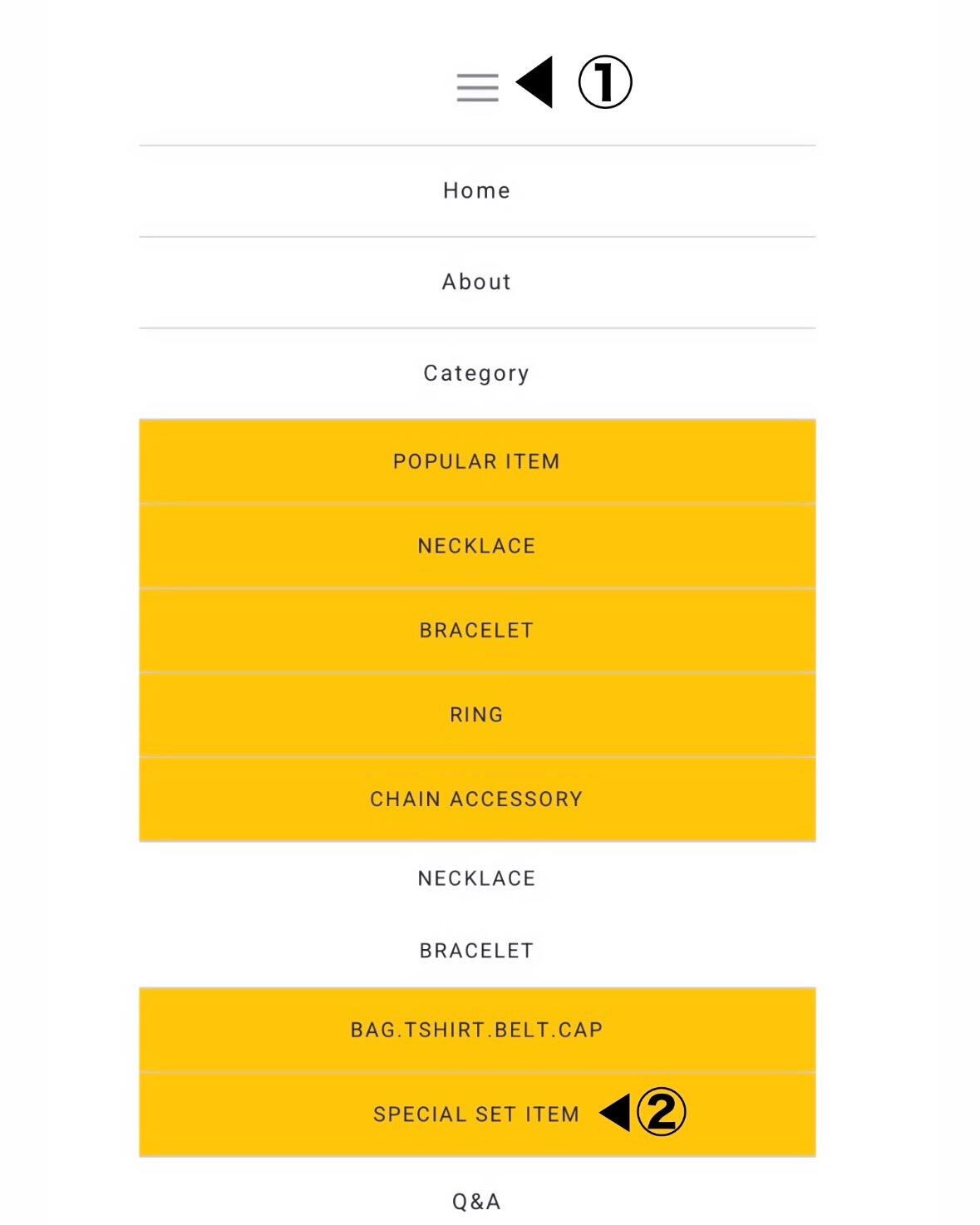This screenshot has height=1225, width=980.
Task: Select the CHAIN ACCESSORY category
Action: point(476,799)
